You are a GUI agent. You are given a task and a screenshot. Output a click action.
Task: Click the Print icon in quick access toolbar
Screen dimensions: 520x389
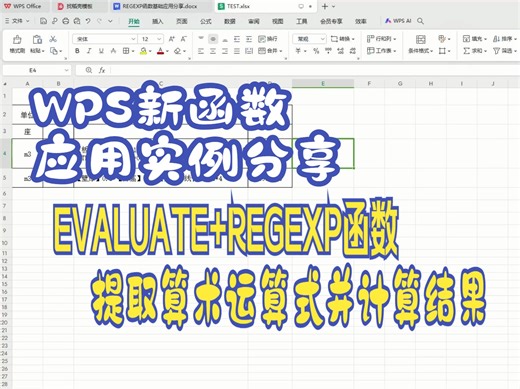pos(66,21)
